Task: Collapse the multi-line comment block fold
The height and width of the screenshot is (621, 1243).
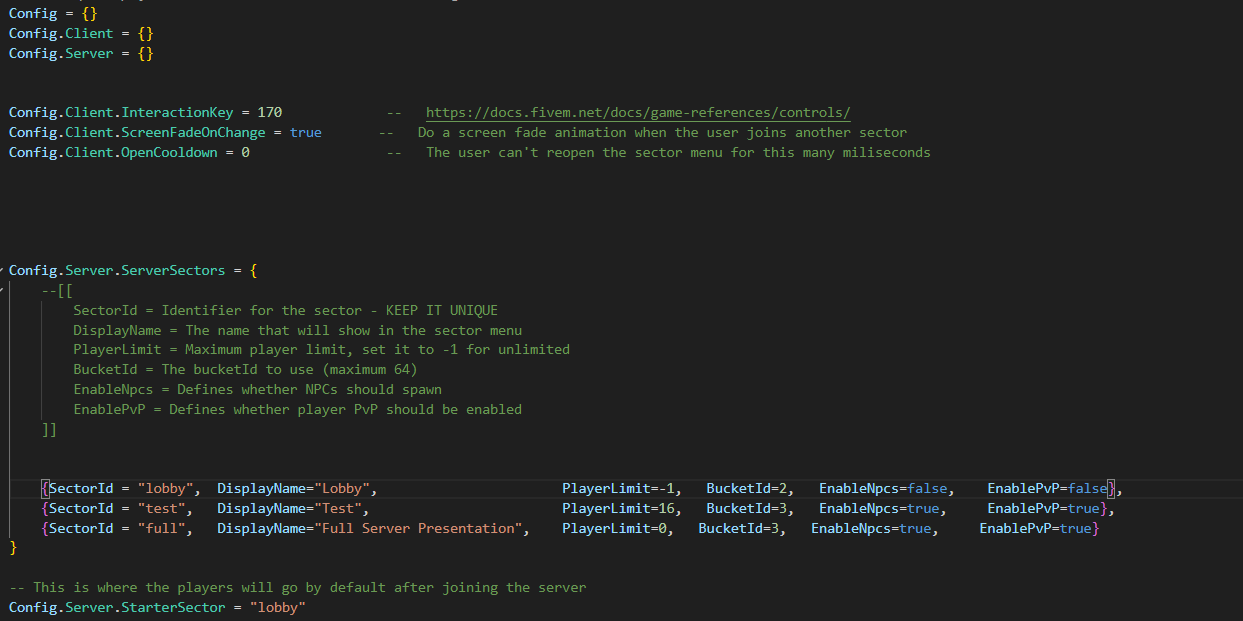Action: coord(3,290)
